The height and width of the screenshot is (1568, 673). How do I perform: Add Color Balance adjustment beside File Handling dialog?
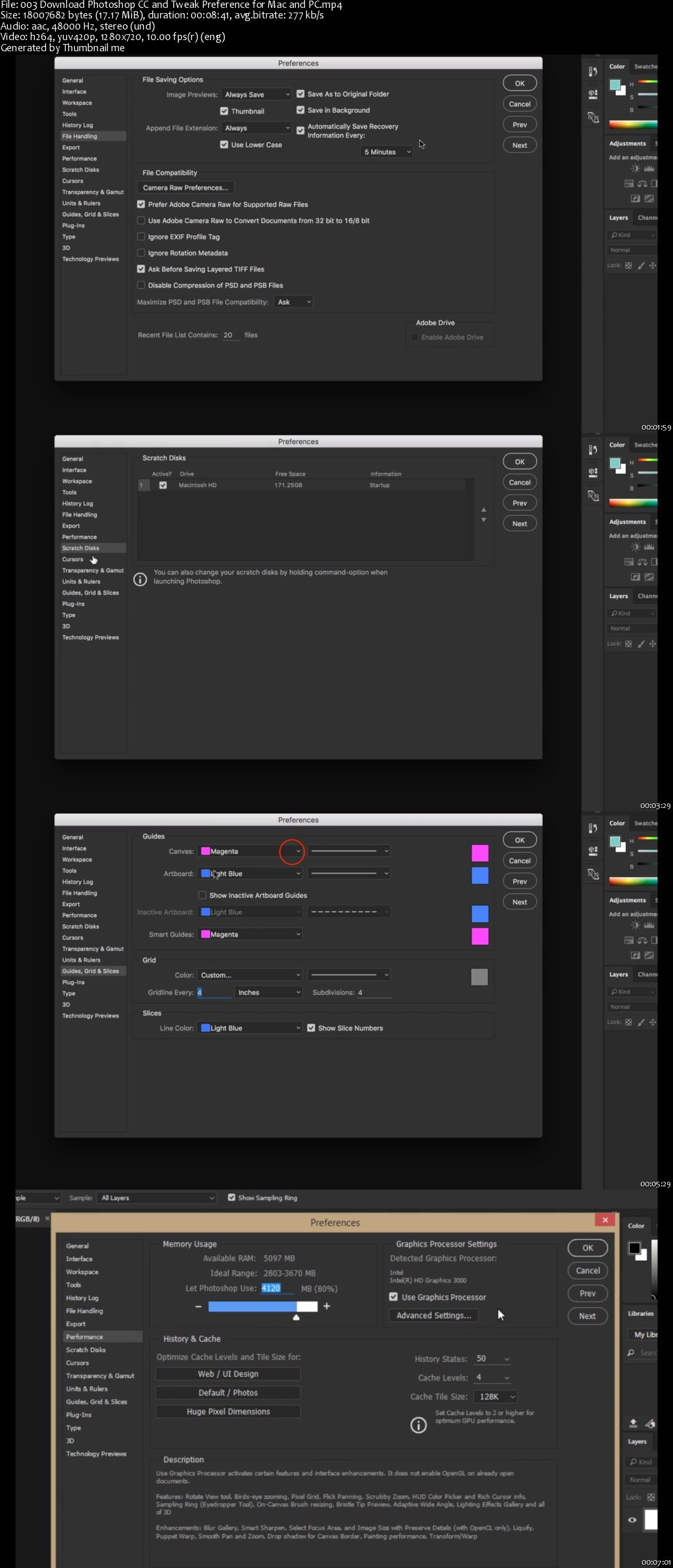click(x=642, y=184)
